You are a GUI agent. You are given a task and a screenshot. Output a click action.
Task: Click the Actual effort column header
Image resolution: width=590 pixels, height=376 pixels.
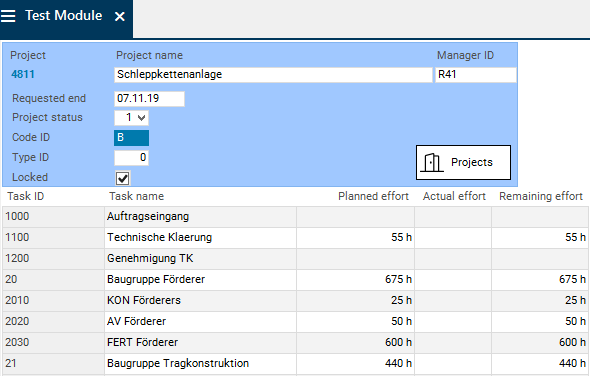pyautogui.click(x=454, y=196)
